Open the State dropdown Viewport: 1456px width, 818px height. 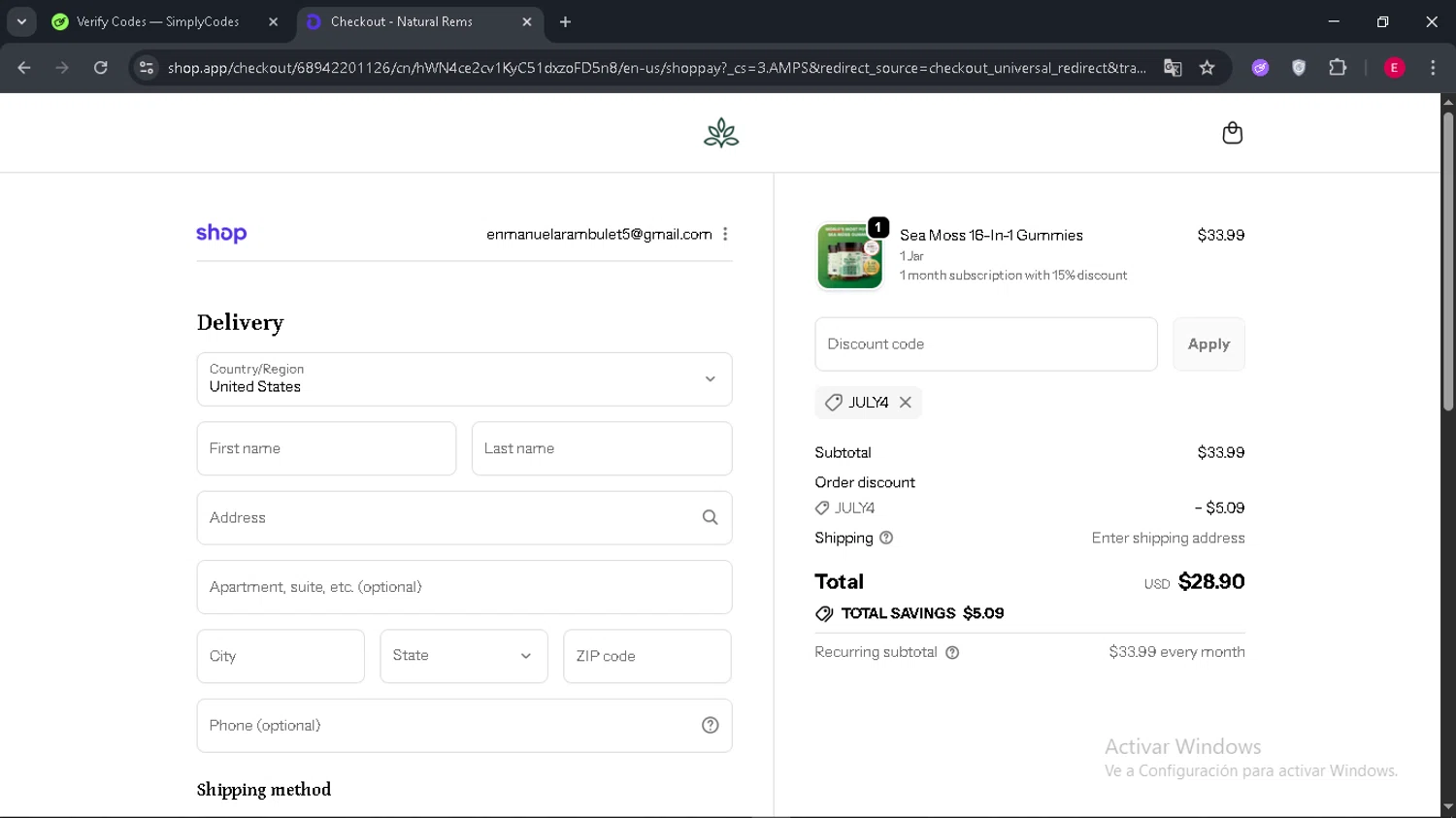click(x=464, y=656)
